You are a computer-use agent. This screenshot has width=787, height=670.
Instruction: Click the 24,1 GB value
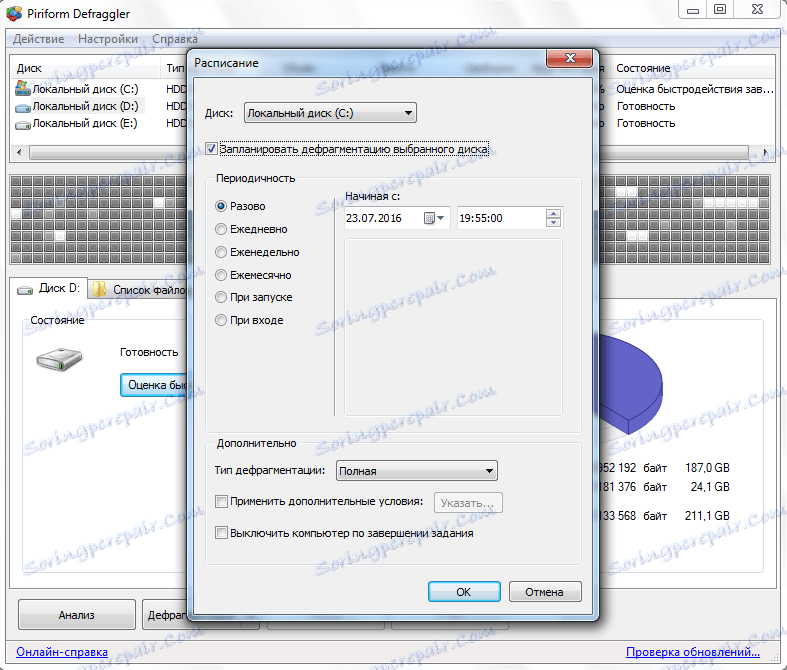coord(710,487)
